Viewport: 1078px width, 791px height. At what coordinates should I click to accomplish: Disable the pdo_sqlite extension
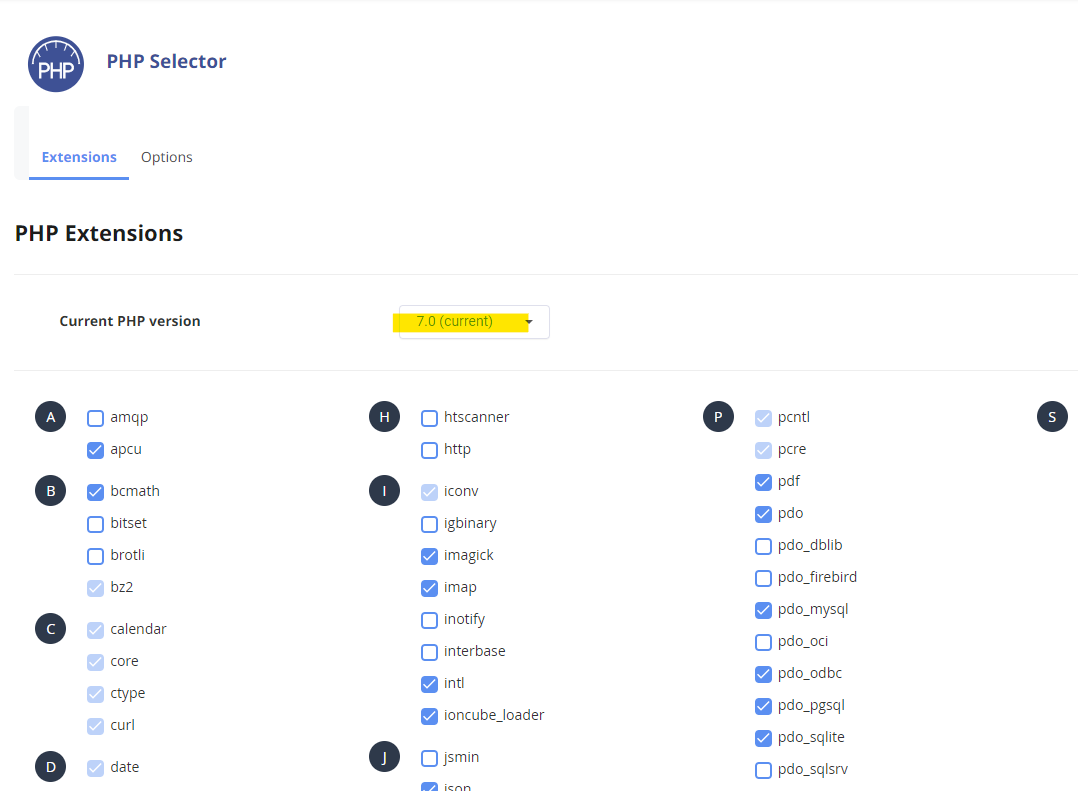(x=763, y=738)
